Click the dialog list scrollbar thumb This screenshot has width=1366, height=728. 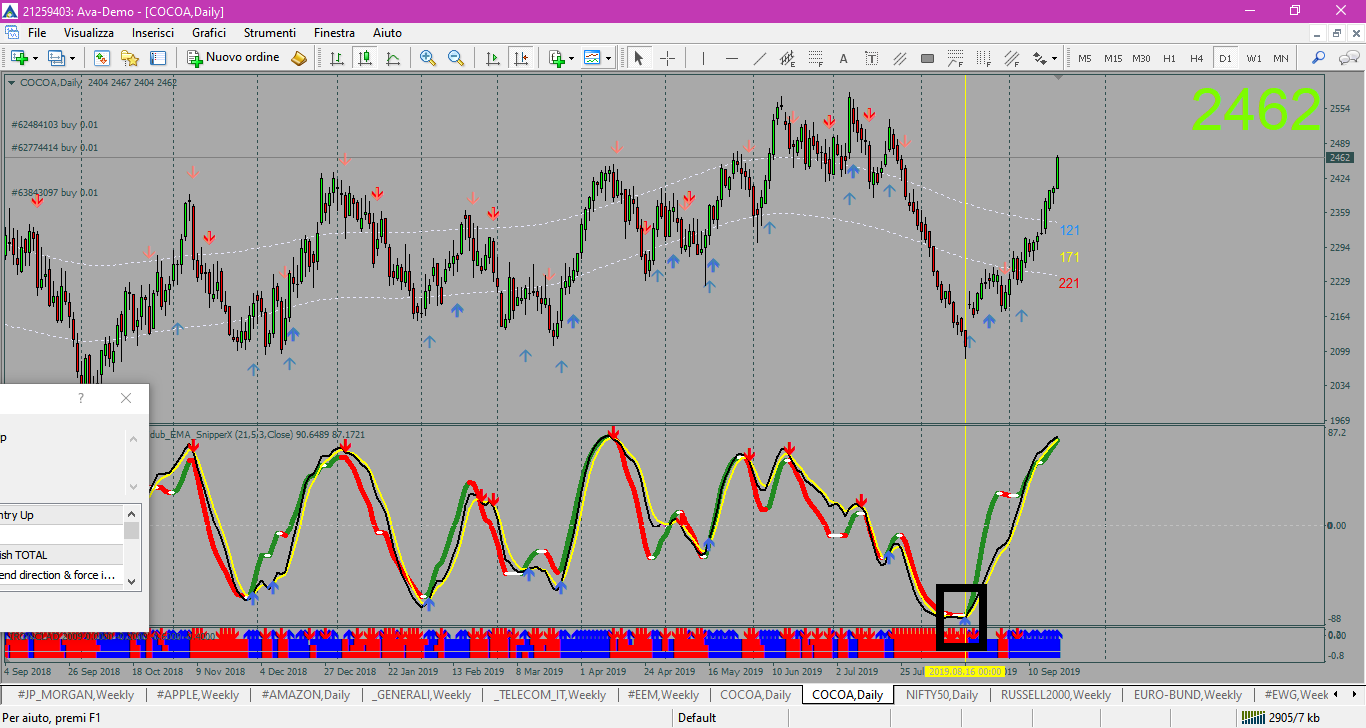click(132, 529)
